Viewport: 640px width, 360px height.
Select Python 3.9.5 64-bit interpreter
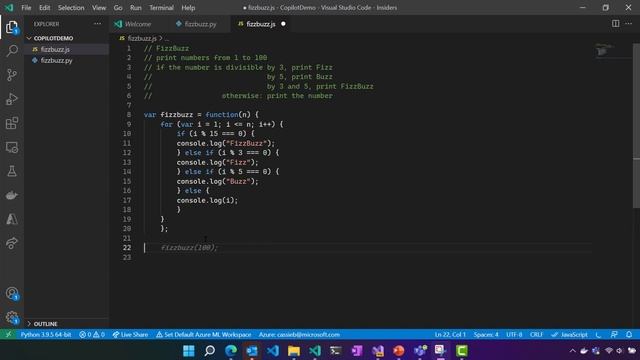[x=46, y=334]
